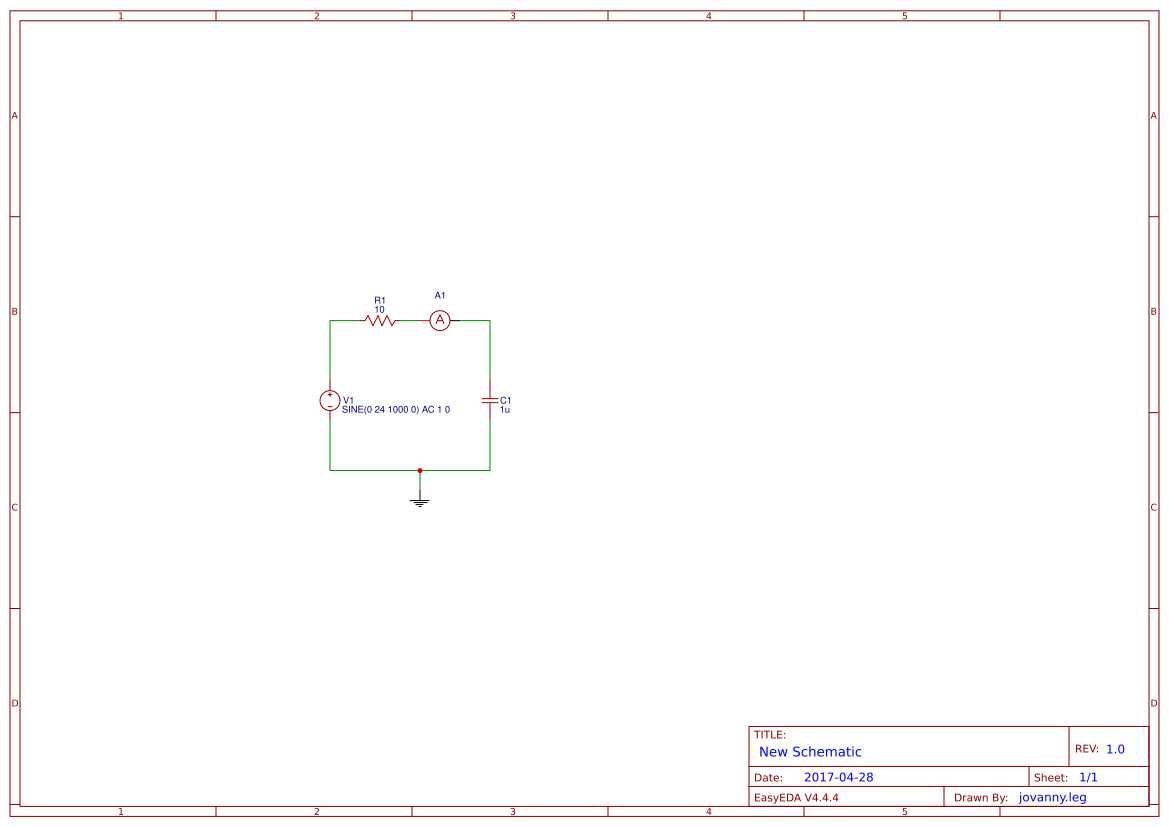Click the zone marker B on the left border
The image size is (1169, 827).
point(13,311)
